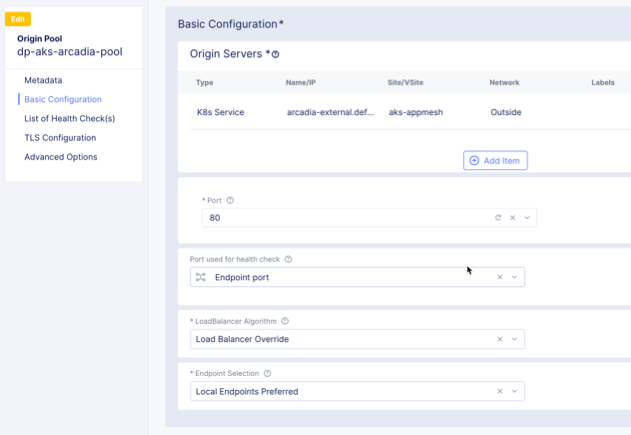631x435 pixels.
Task: Click the help icon beside the Port label
Action: pos(230,200)
